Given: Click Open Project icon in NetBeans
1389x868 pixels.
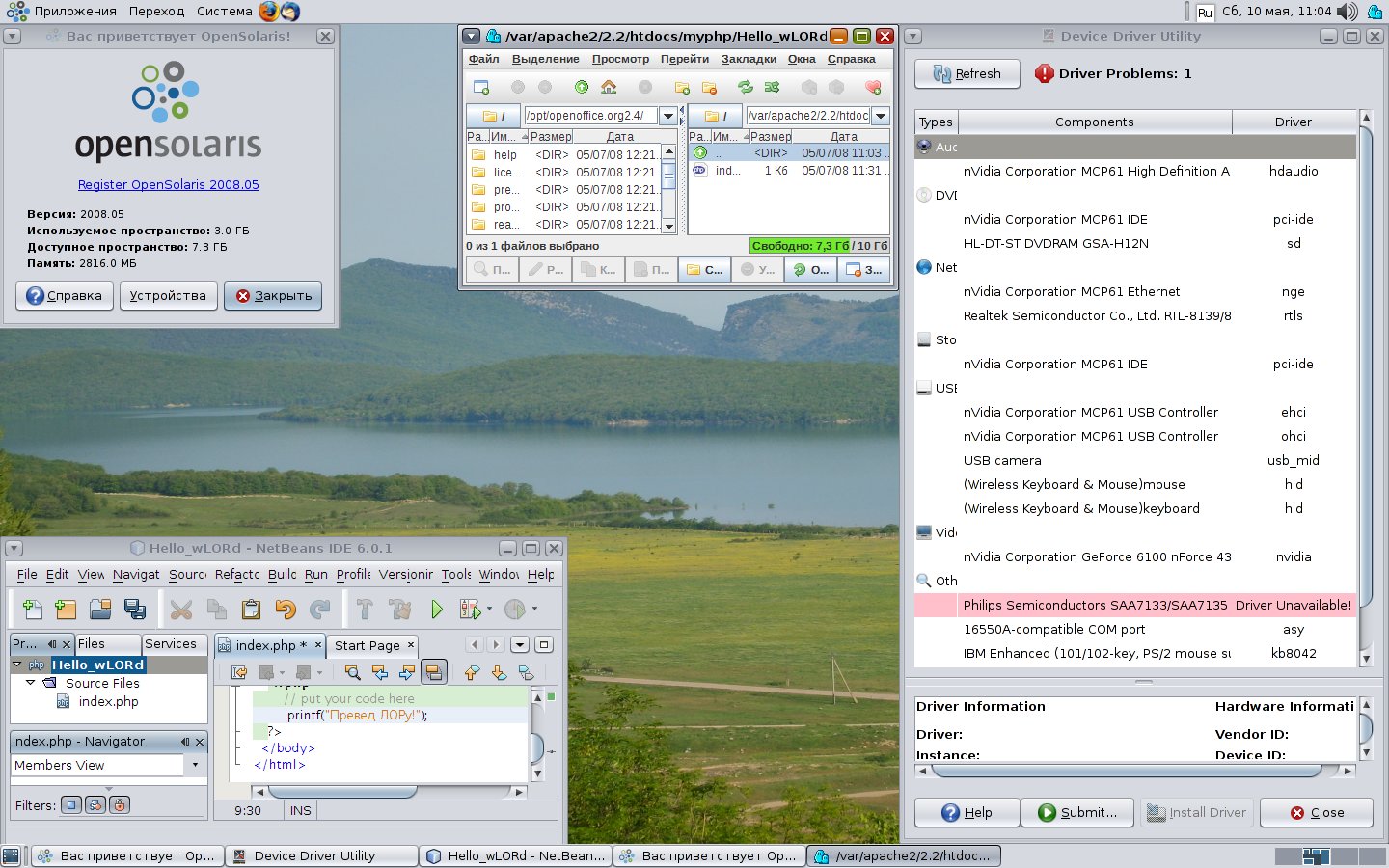Looking at the screenshot, I should click(x=100, y=609).
